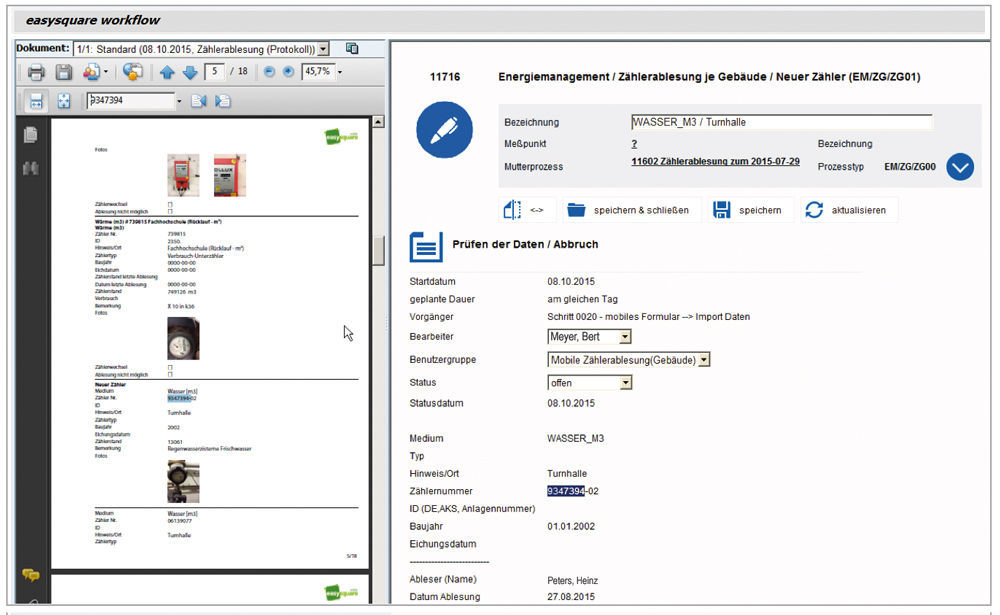This screenshot has width=1000, height=615.
Task: Tick Ablesung nicht möglich checkbox above Neuer Zähler
Action: (x=170, y=375)
